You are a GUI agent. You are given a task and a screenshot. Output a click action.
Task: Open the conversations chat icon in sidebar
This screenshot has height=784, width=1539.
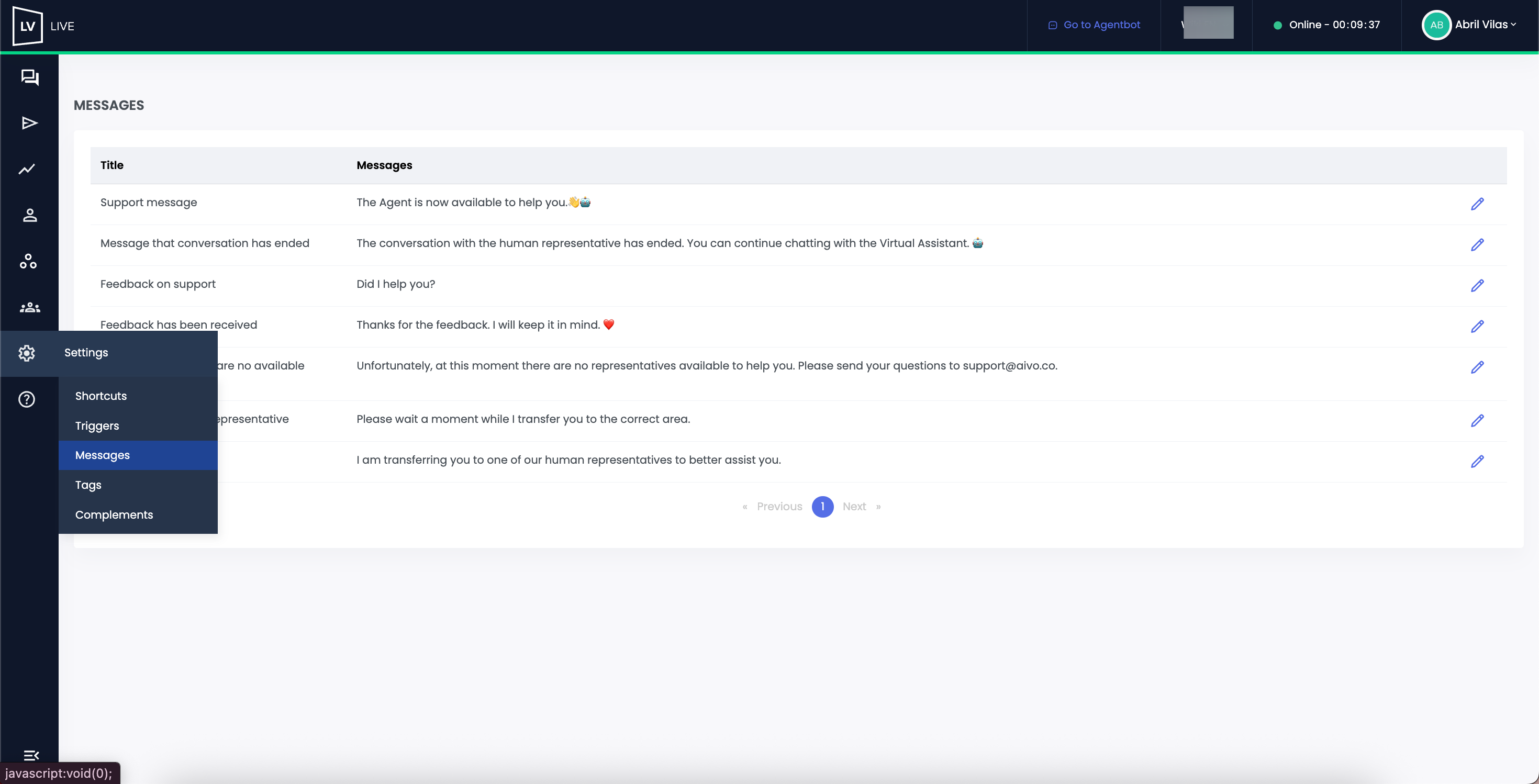[29, 77]
